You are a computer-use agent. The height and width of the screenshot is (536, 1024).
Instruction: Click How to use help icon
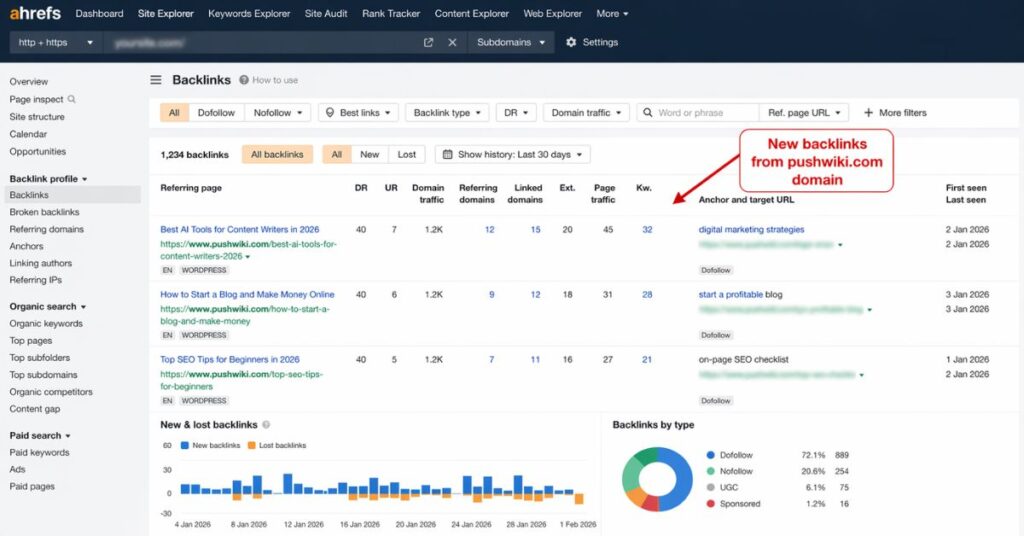pyautogui.click(x=244, y=80)
